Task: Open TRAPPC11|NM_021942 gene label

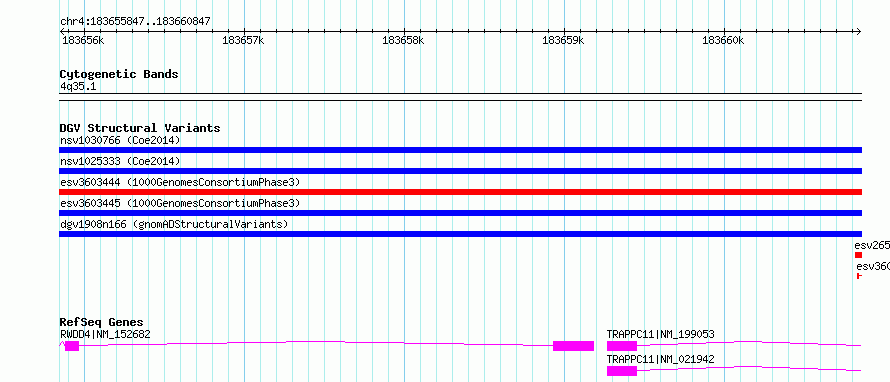Action: 661,359
